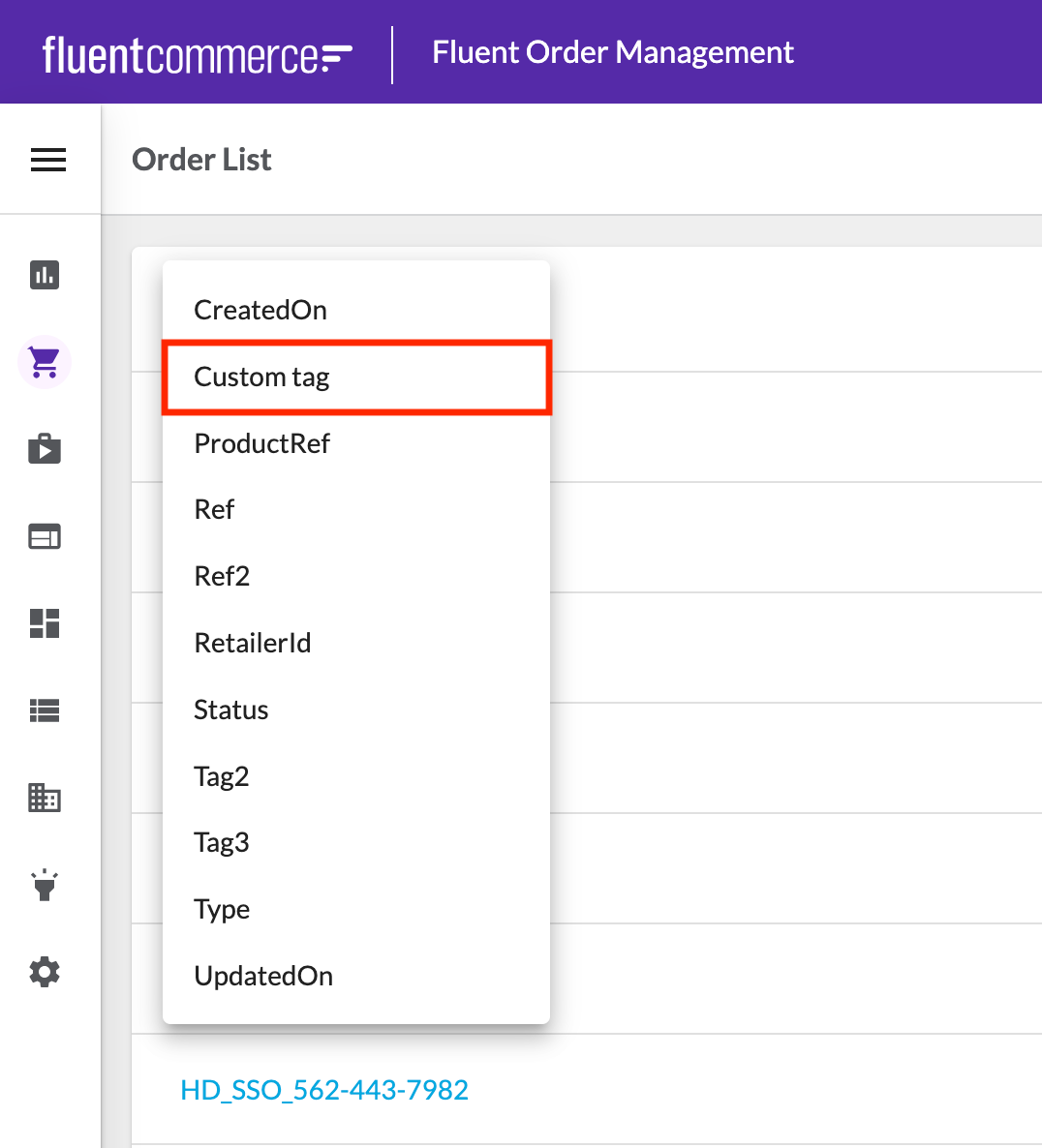Screen dimensions: 1042x1148
Task: Select the shopping cart orders icon
Action: click(45, 362)
